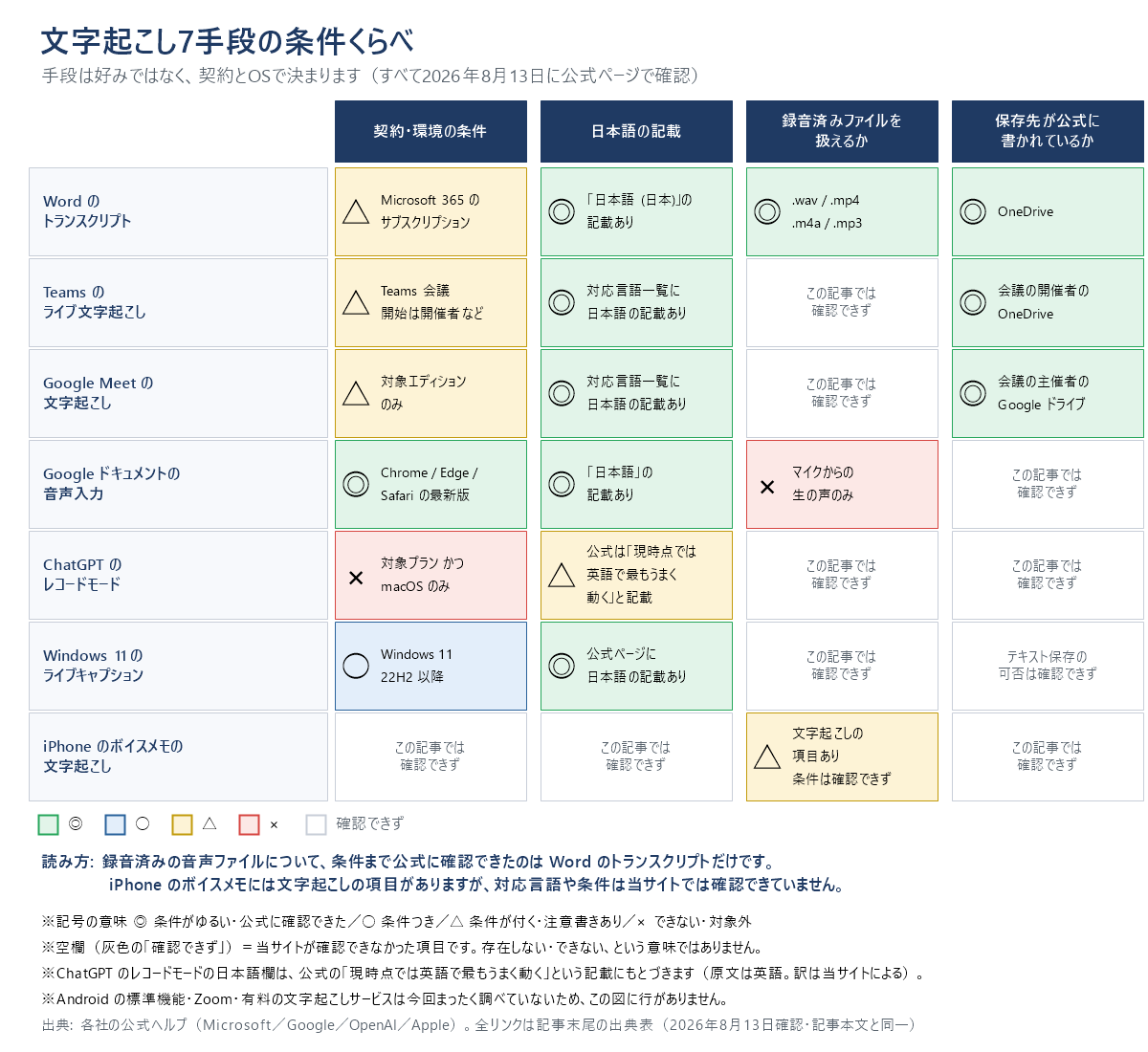This screenshot has width=1148, height=1052.
Task: Click the Windows 11 のライブキャプション row label
Action: 178,666
